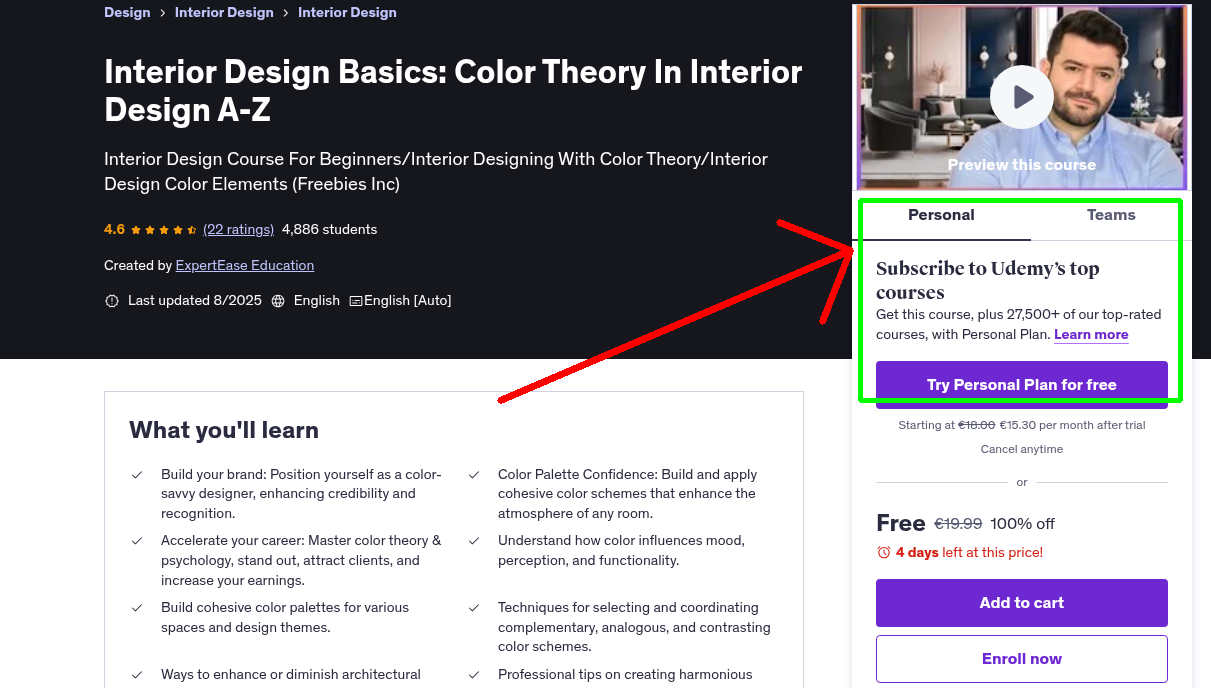1211x688 pixels.
Task: Click the Learn more link
Action: [1091, 335]
